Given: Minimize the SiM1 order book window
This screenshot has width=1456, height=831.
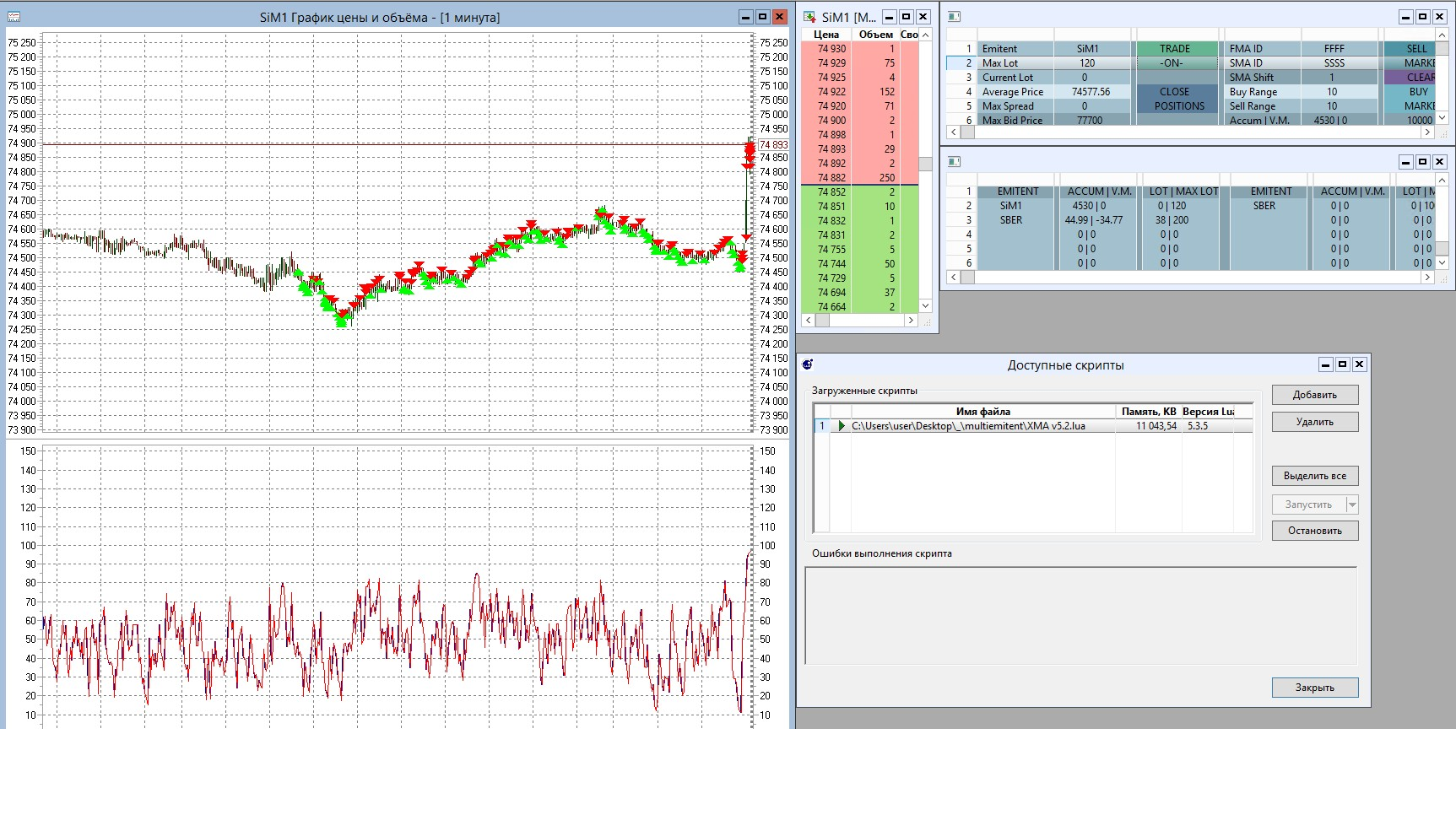Looking at the screenshot, I should point(889,17).
